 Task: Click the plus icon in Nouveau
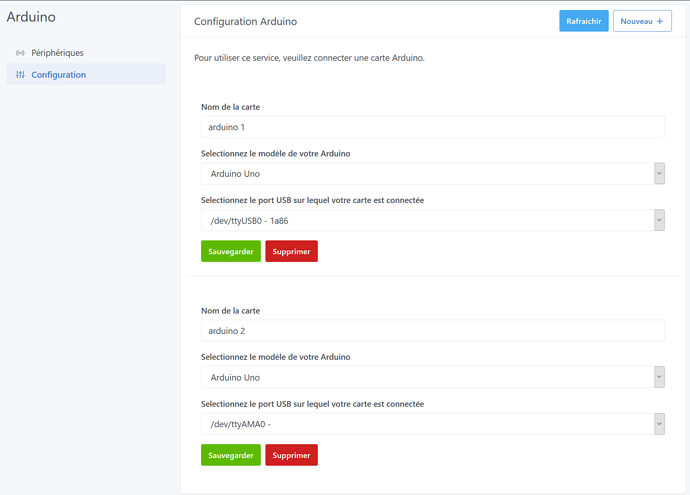coord(659,21)
